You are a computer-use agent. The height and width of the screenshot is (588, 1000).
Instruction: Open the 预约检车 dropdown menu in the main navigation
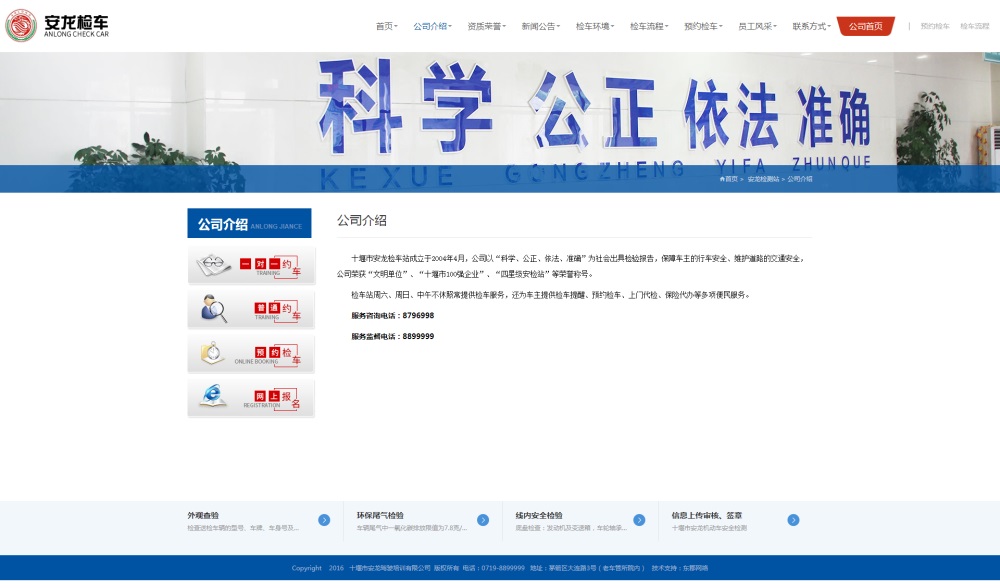point(703,26)
